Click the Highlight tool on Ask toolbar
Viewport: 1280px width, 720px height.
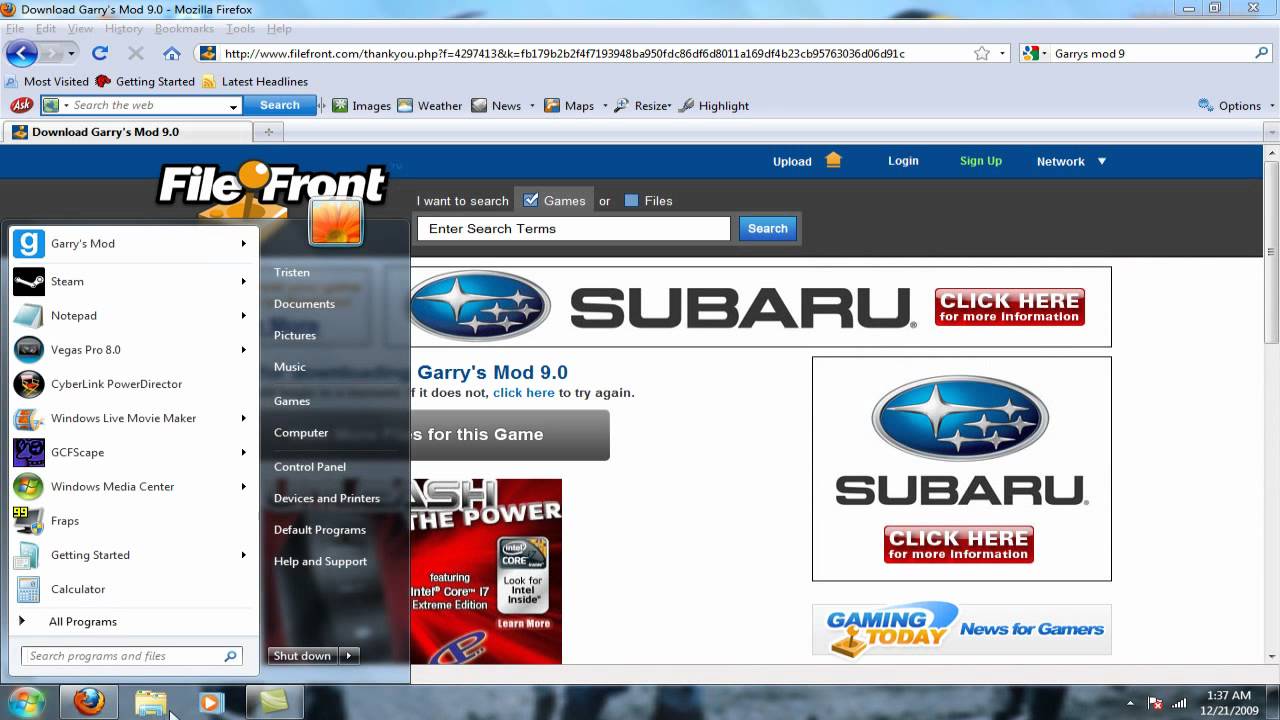pos(714,105)
